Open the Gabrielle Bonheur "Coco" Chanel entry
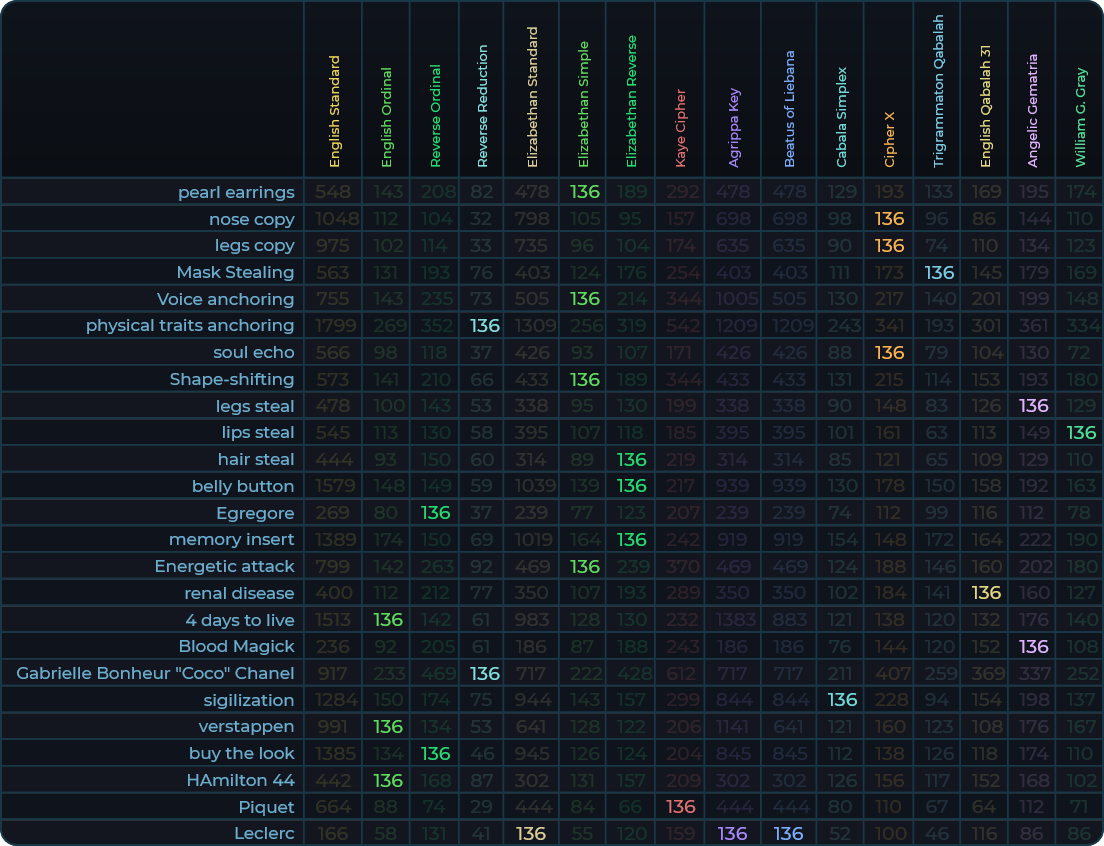Viewport: 1104px width, 846px height. click(155, 673)
